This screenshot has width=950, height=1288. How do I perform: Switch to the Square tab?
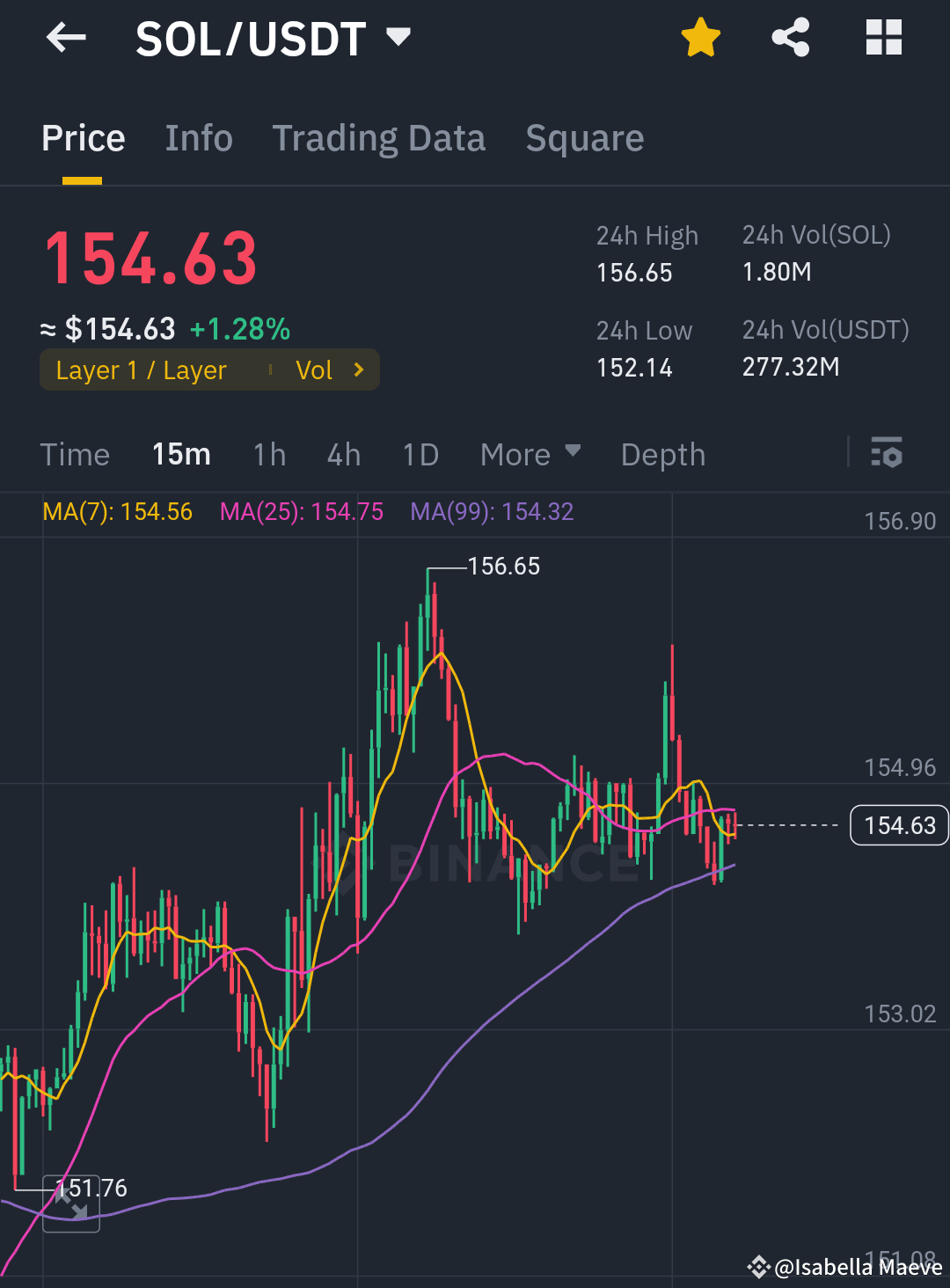(x=584, y=138)
